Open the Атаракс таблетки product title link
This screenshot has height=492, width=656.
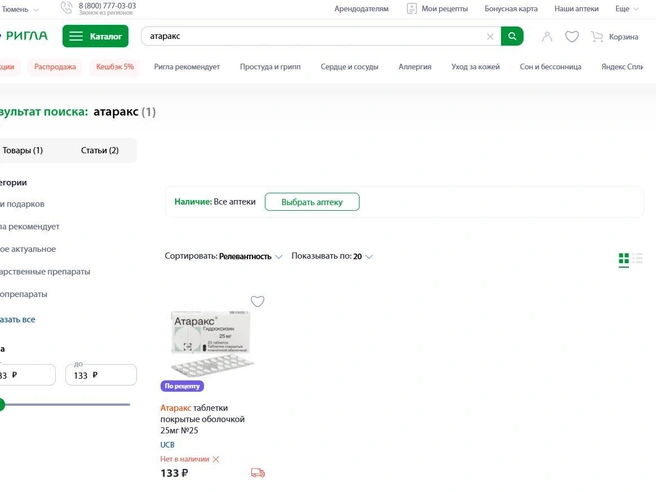pyautogui.click(x=202, y=419)
